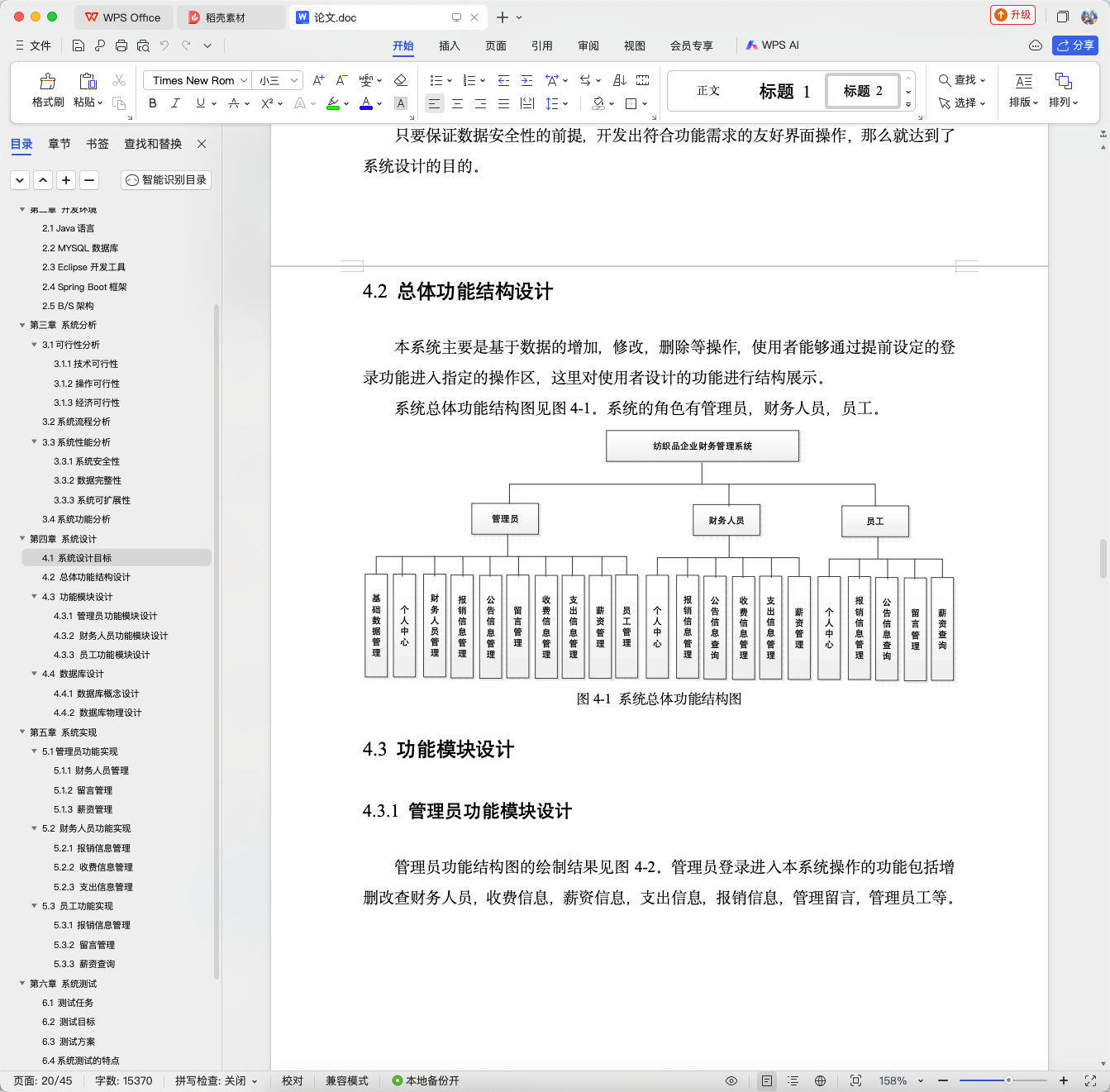Toggle bold formatting
Image resolution: width=1110 pixels, height=1092 pixels.
pos(152,103)
